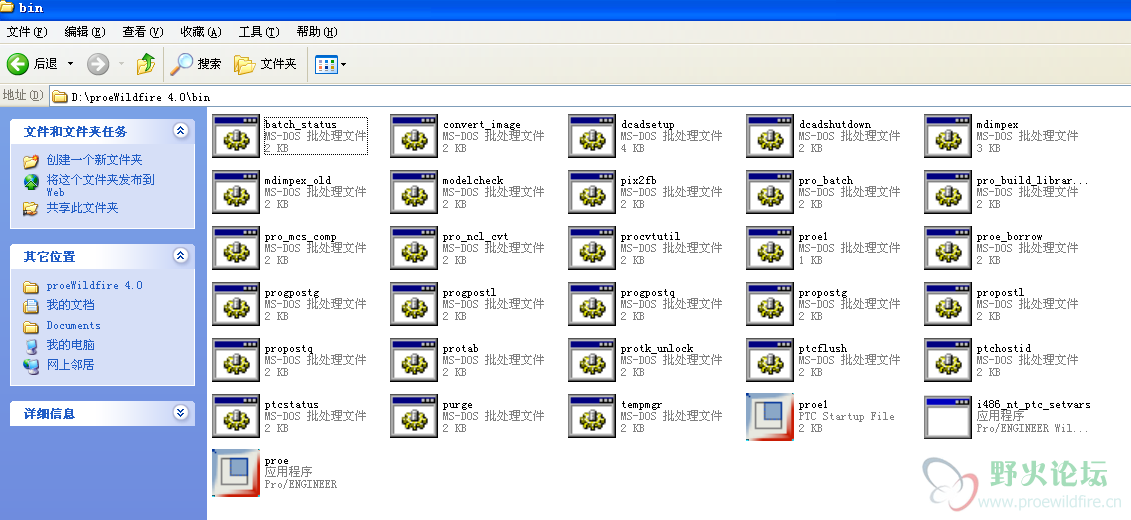The width and height of the screenshot is (1131, 520).
Task: Select the pix2fb batch file icon
Action: (x=592, y=192)
